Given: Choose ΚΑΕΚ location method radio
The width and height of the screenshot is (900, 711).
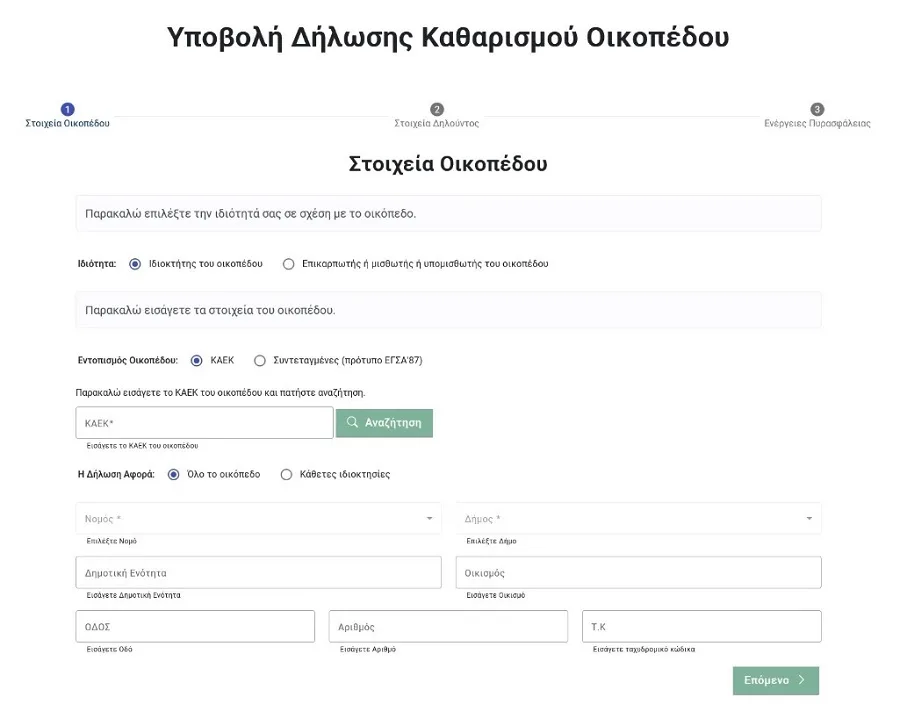Looking at the screenshot, I should pyautogui.click(x=196, y=360).
